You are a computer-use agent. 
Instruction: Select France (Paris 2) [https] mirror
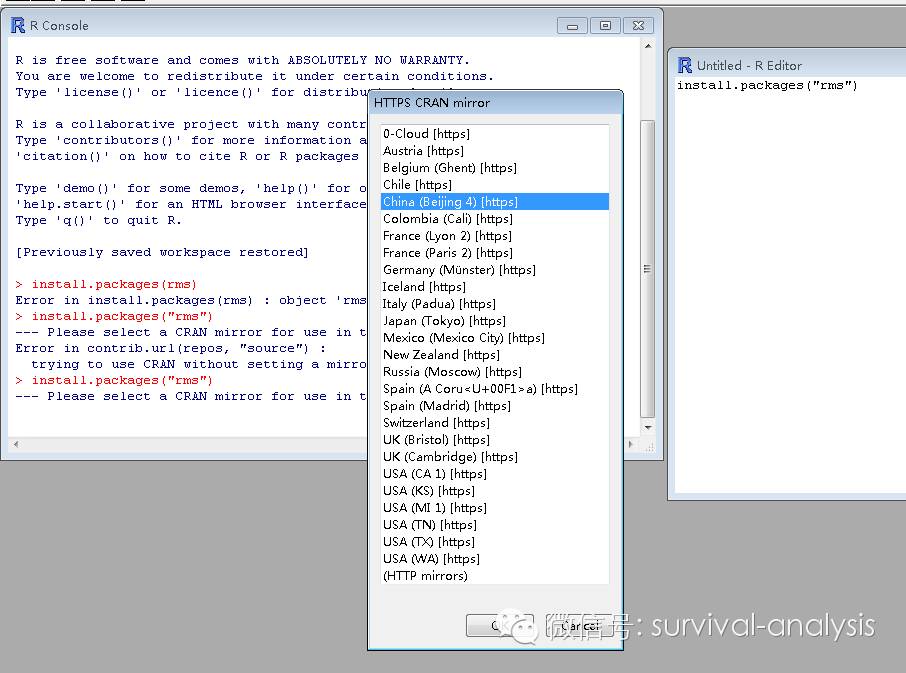coord(495,253)
